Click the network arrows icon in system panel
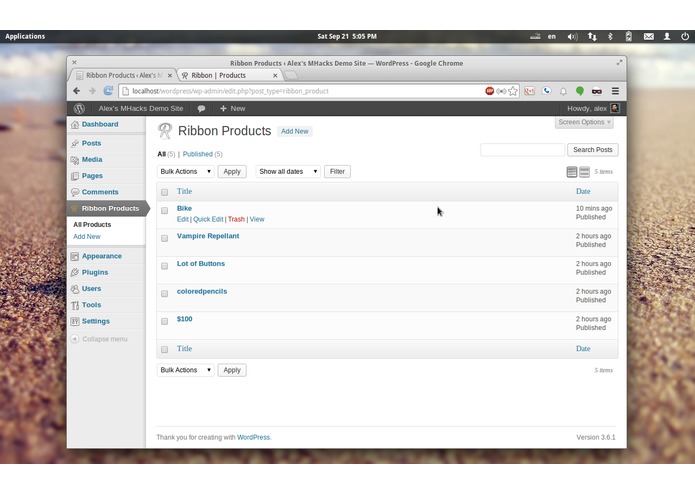 pos(592,36)
